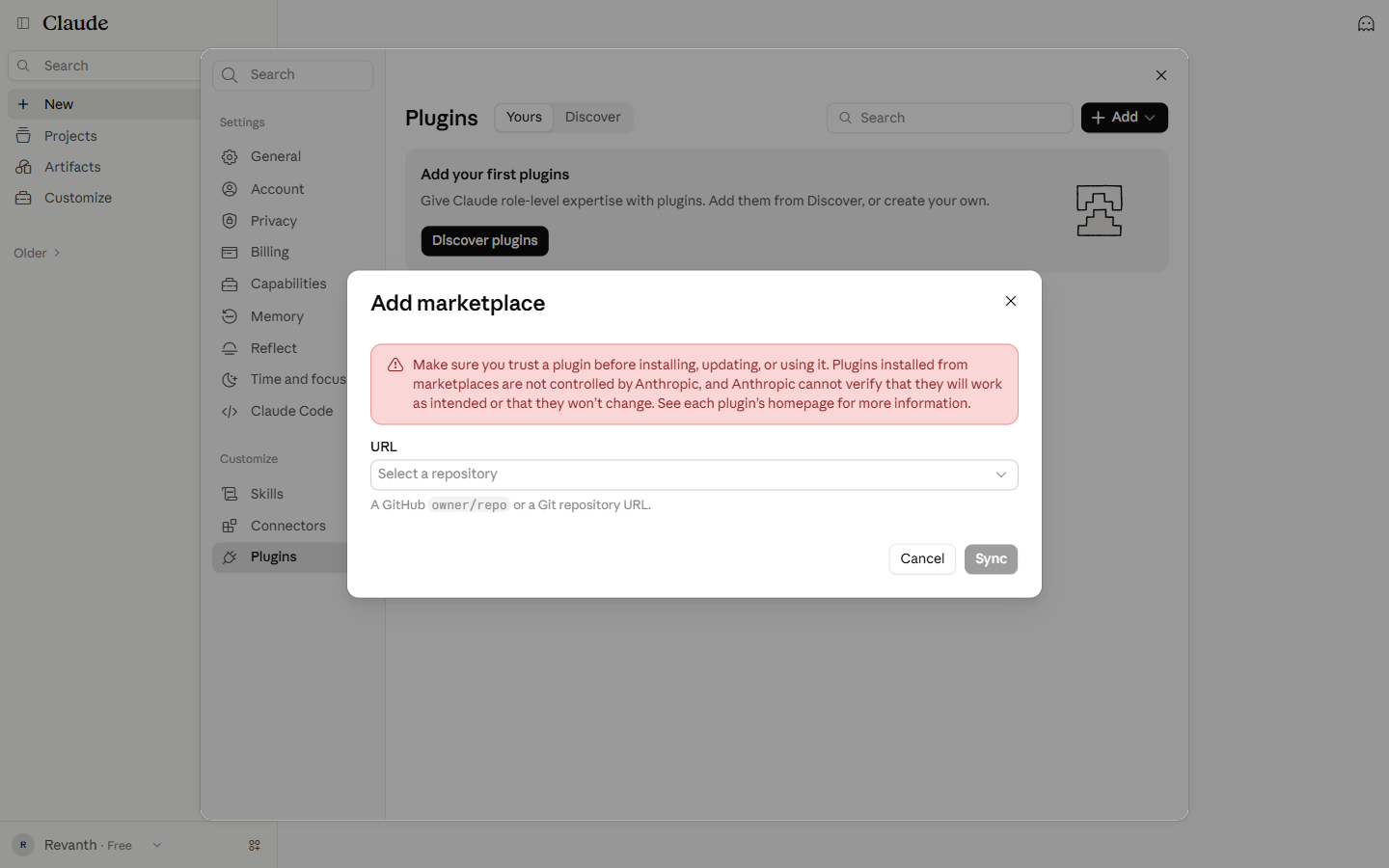Screen dimensions: 1389x868
Task: Click the Customize briefcase icon in main sidebar
Action: (x=23, y=198)
